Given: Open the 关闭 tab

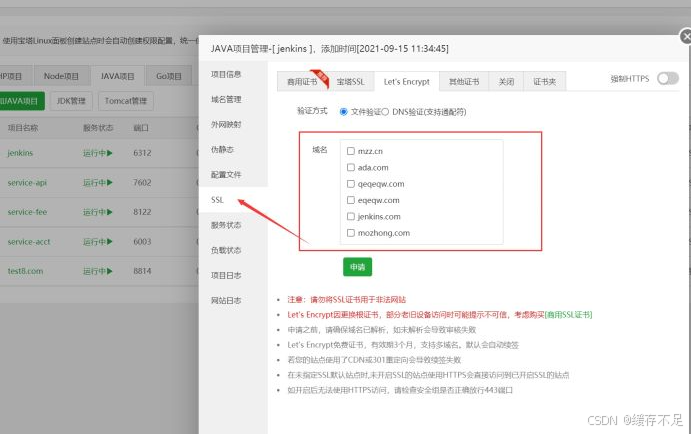Looking at the screenshot, I should pos(506,82).
